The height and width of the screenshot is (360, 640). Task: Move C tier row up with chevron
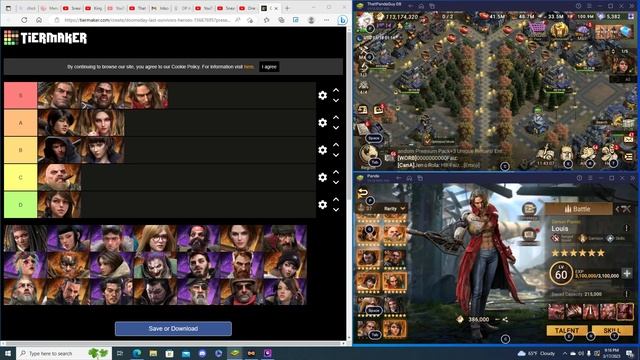pyautogui.click(x=336, y=172)
